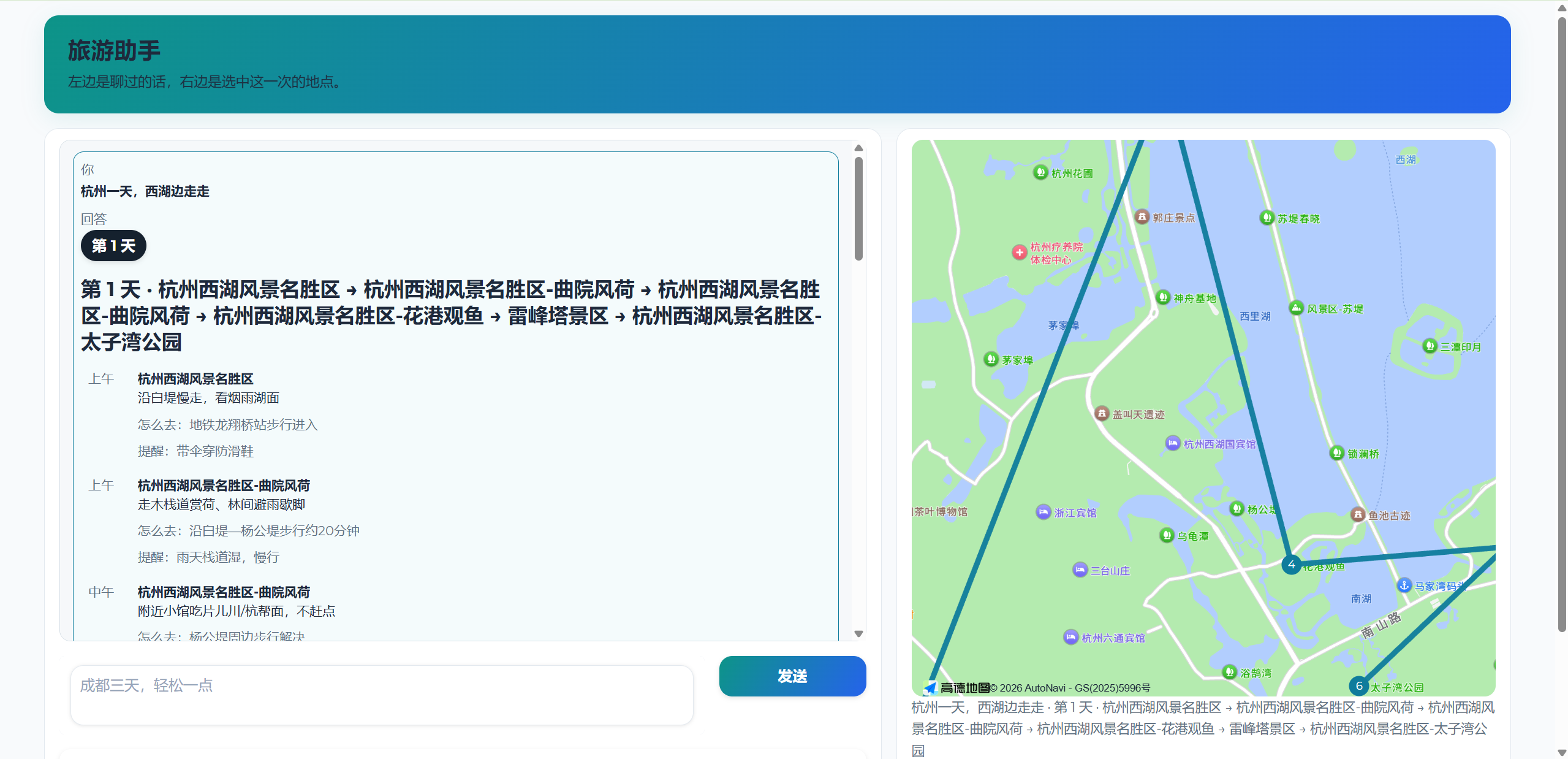Screen dimensions: 1568x759
Task: Click the 鱼池古迹 landmark icon
Action: tap(1358, 514)
